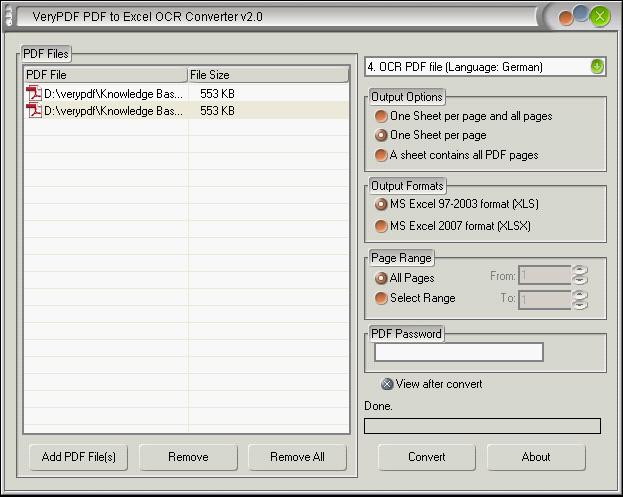Click the blue circle button in title bar

click(x=581, y=13)
